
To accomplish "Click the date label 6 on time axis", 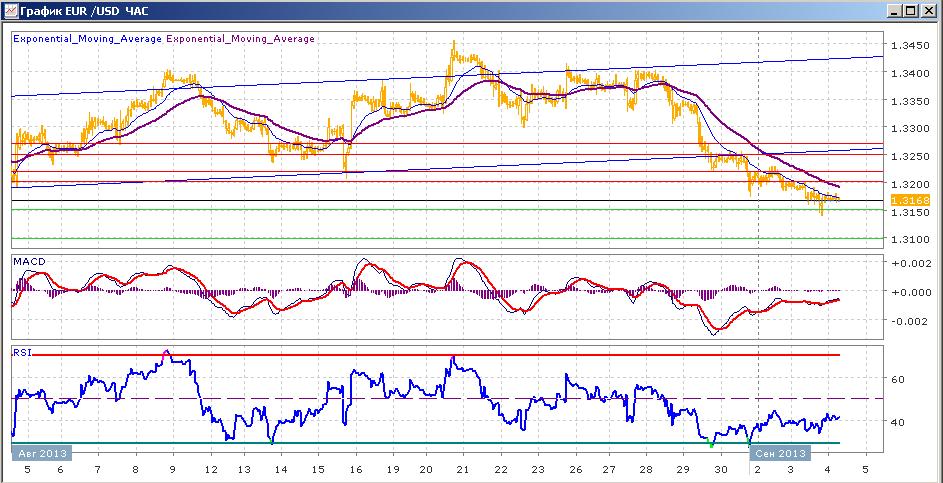I will pos(62,469).
